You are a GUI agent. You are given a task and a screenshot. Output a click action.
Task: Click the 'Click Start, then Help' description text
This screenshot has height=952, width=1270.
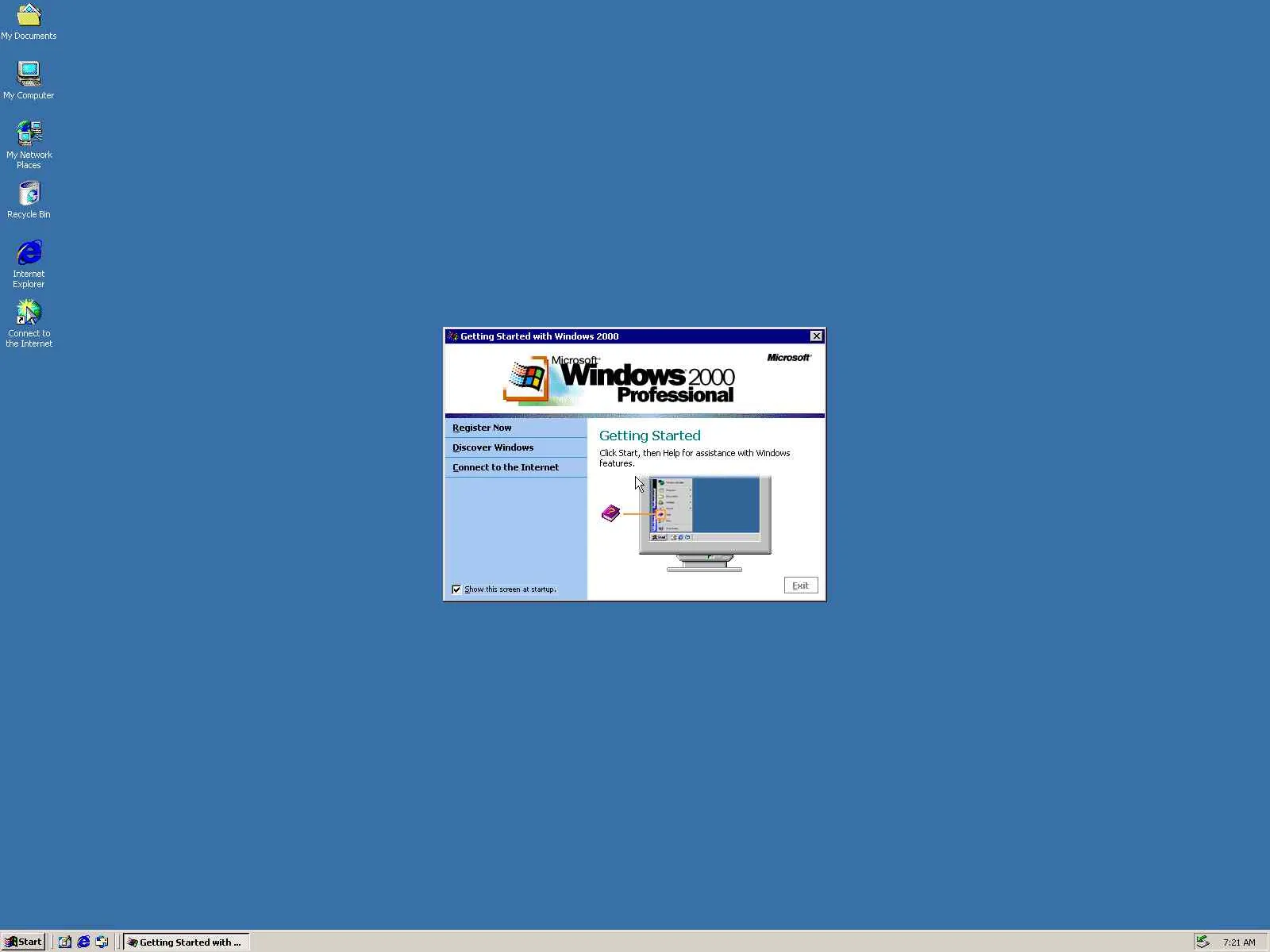pos(695,458)
